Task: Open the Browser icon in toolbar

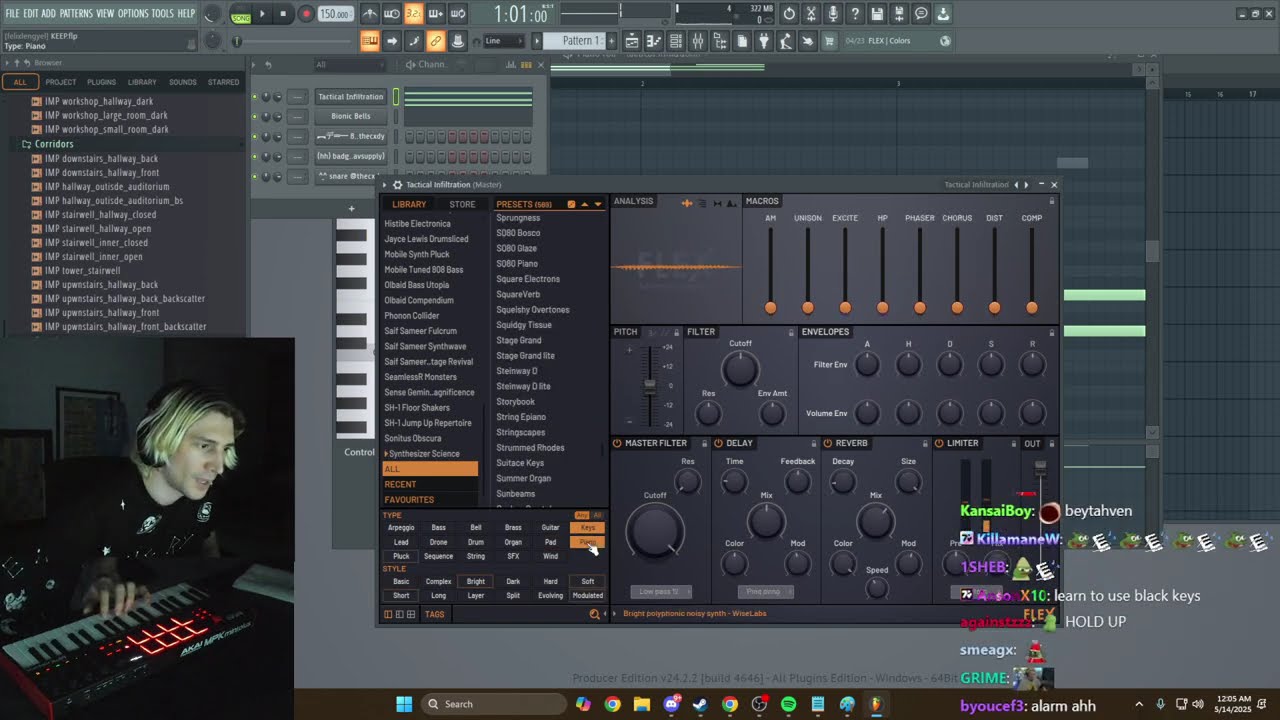Action: tap(720, 41)
